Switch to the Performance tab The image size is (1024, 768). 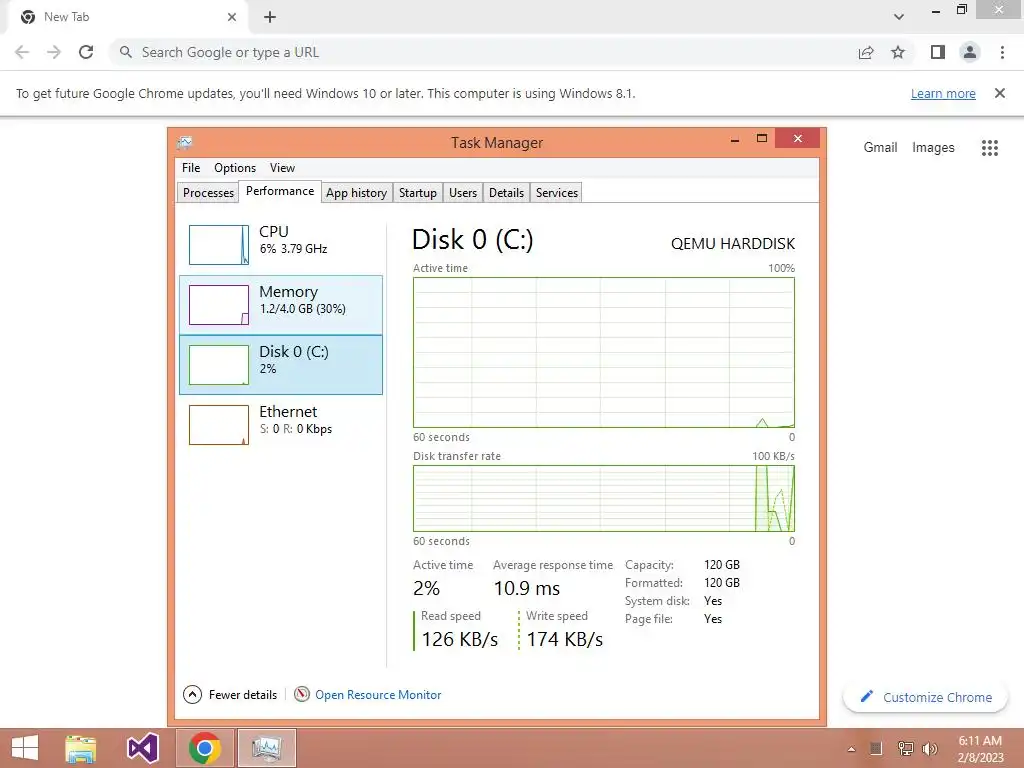tap(280, 191)
